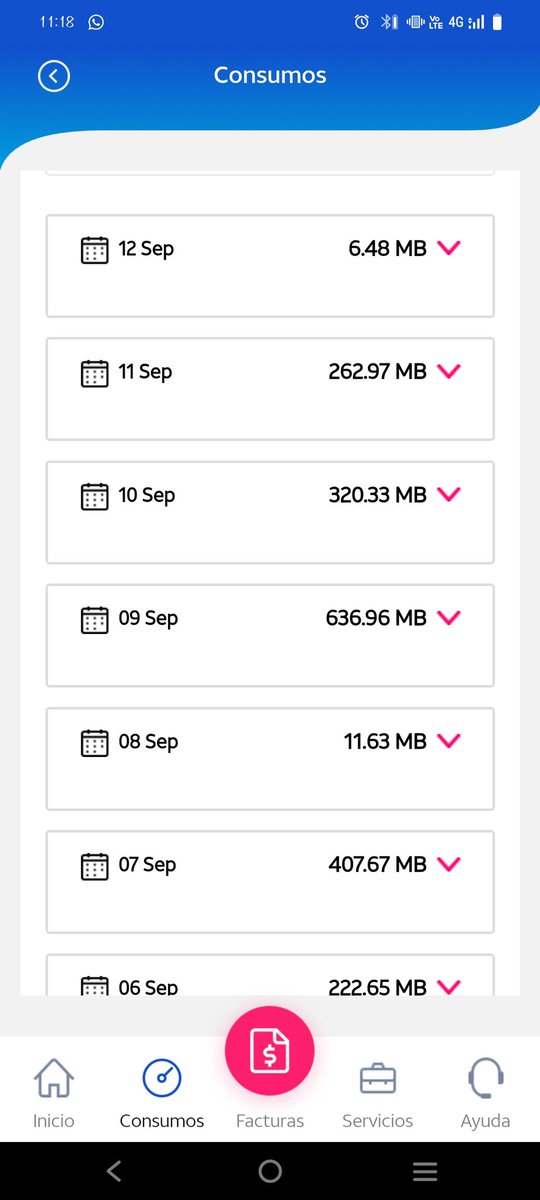Select the Consumos gauge icon

click(x=162, y=1078)
